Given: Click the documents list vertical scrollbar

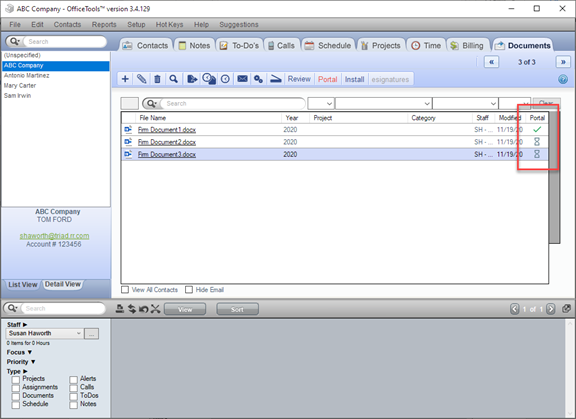Looking at the screenshot, I should point(555,177).
